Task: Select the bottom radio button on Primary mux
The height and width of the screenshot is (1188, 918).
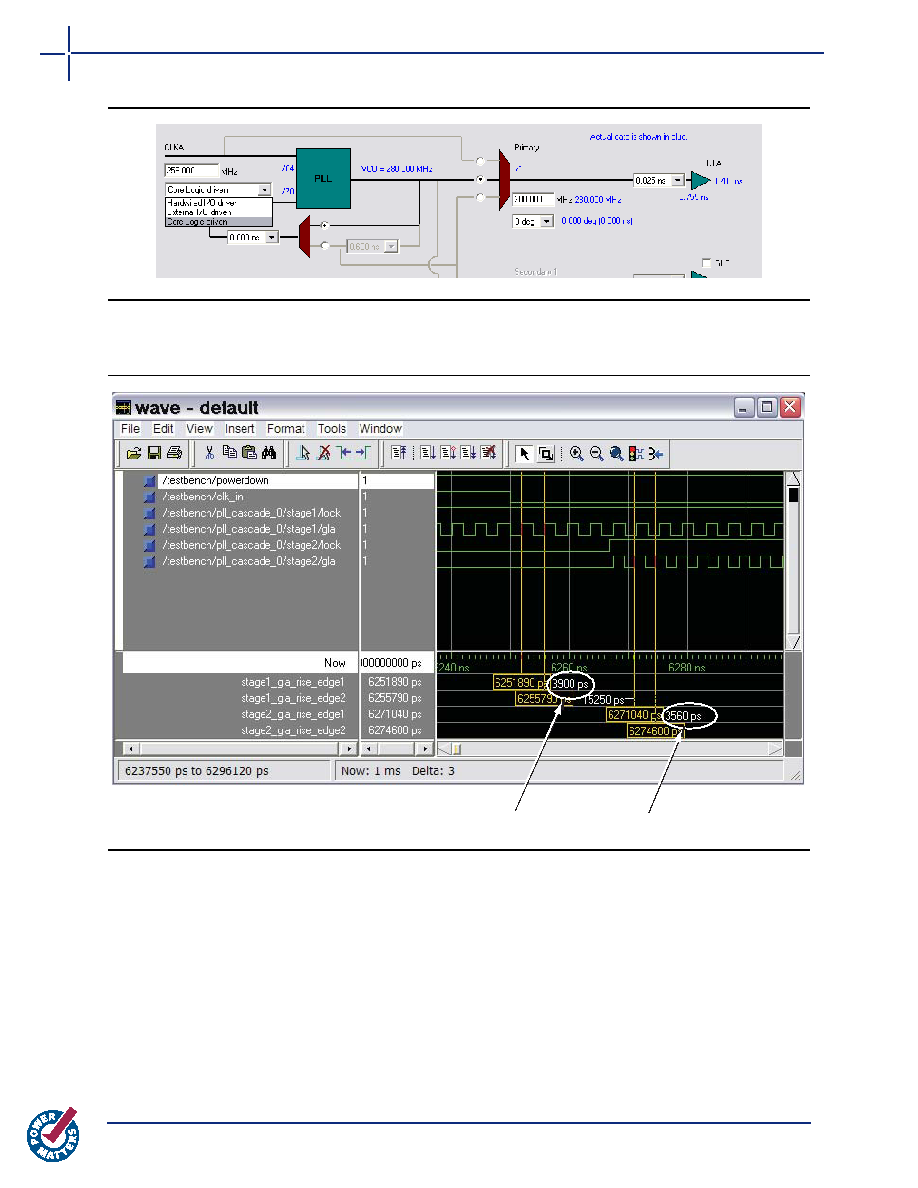Action: pos(480,197)
